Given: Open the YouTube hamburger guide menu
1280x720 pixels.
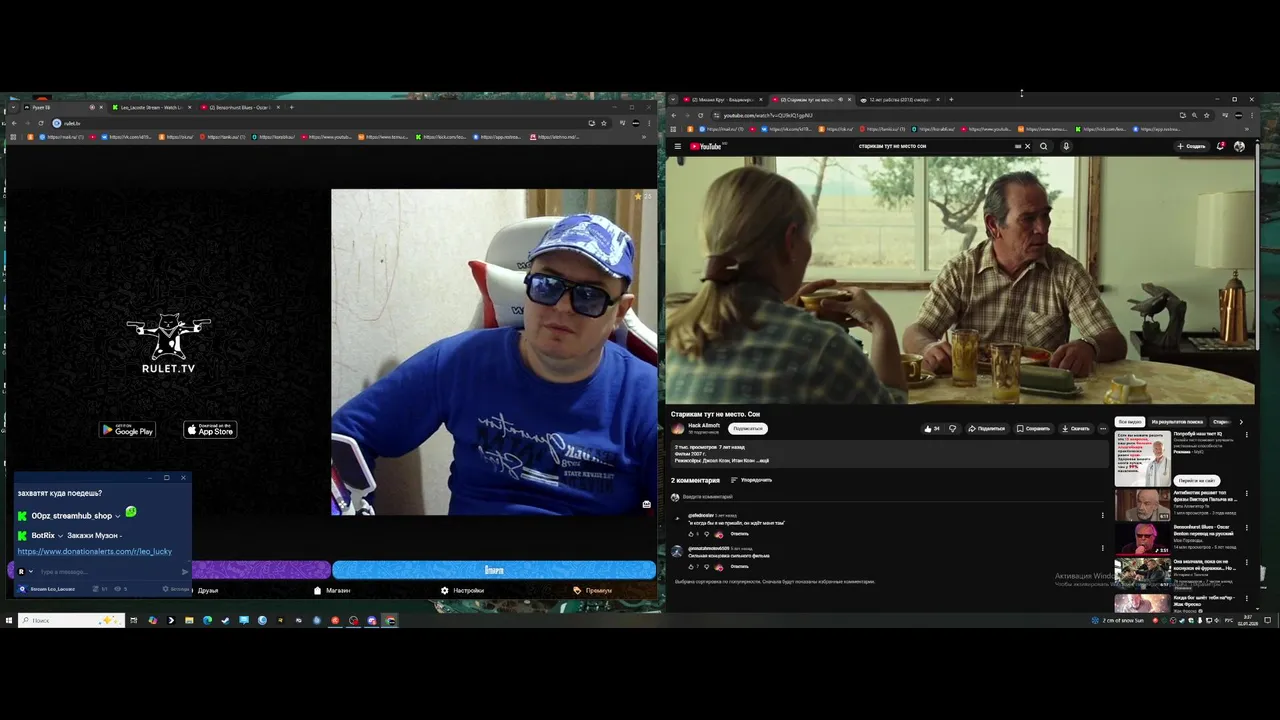Looking at the screenshot, I should pyautogui.click(x=677, y=146).
